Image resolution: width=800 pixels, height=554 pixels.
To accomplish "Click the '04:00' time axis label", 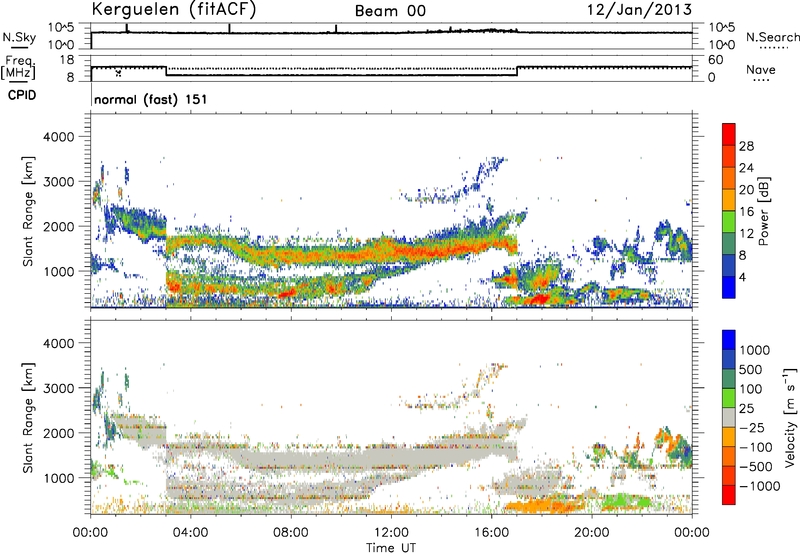I will [190, 533].
